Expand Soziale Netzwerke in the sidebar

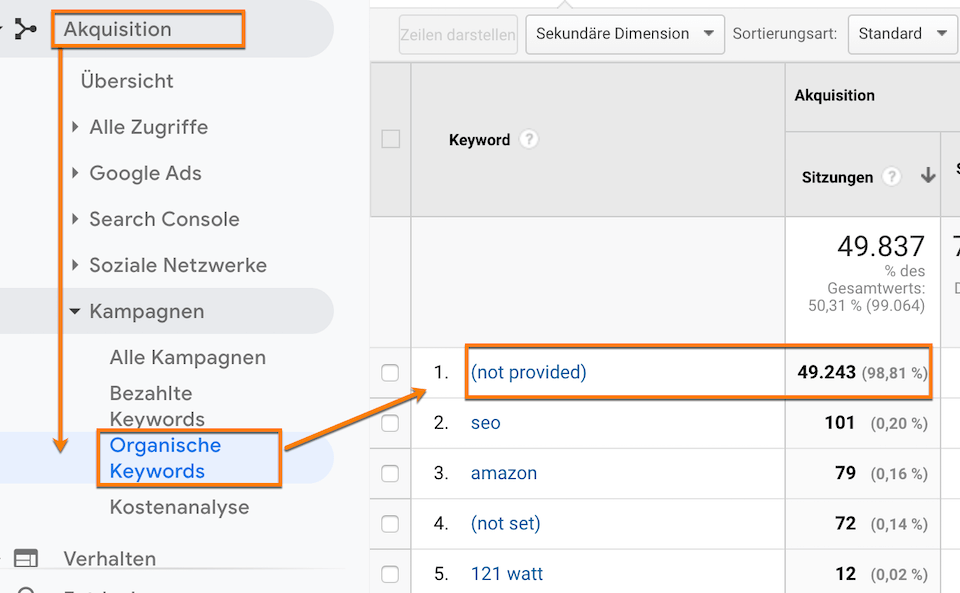tap(178, 265)
